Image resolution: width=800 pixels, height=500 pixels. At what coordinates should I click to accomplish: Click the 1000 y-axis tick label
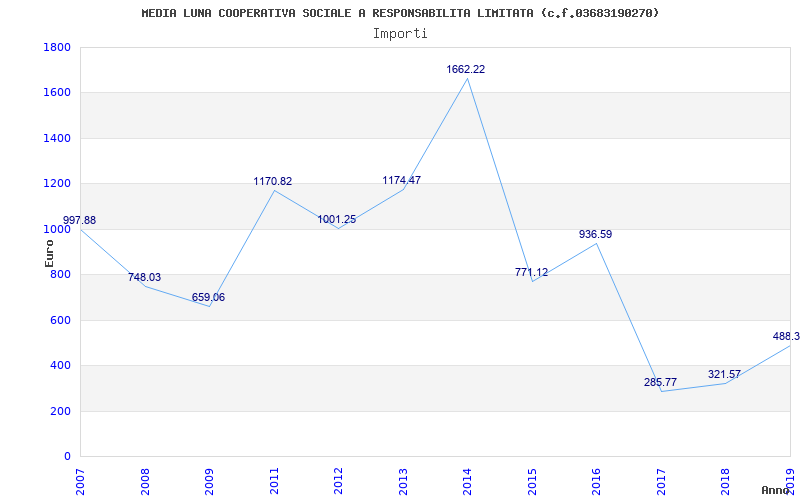pos(57,229)
